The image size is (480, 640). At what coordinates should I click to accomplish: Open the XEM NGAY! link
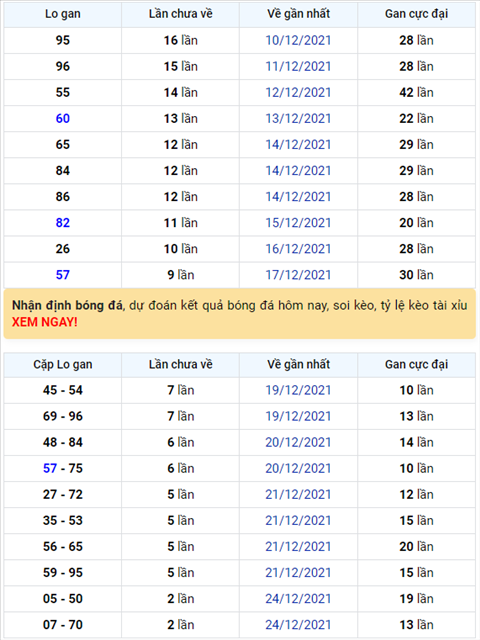tap(44, 322)
